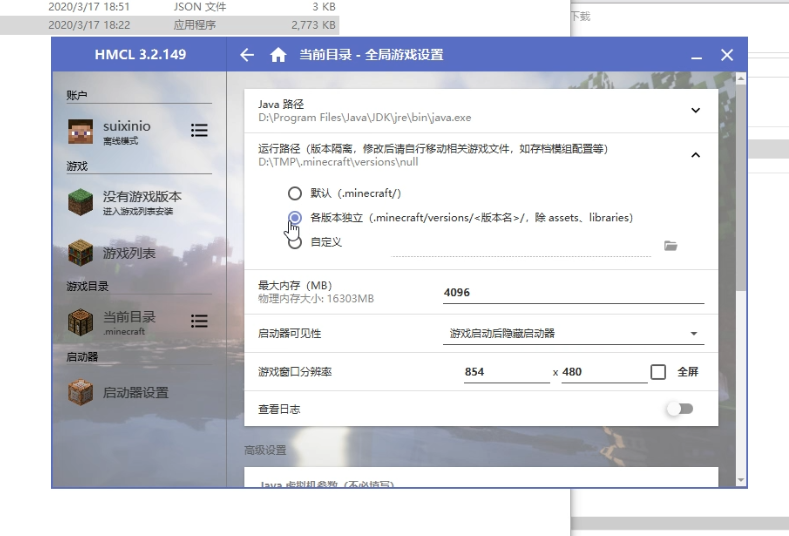
Task: Click the 查看日志 label
Action: pos(279,409)
